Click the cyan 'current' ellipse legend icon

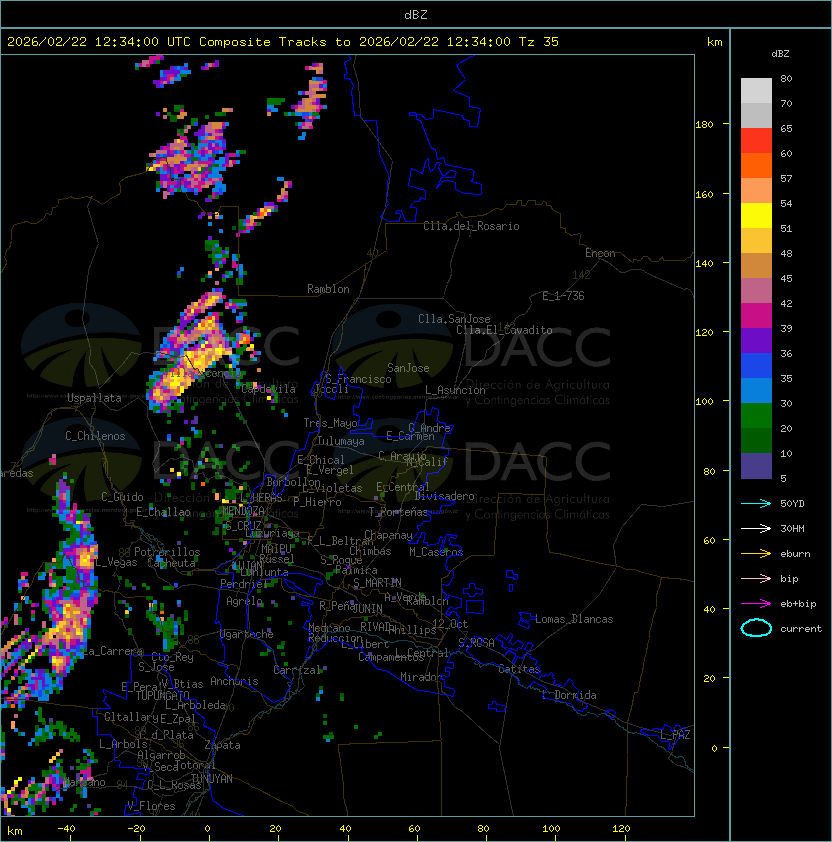[x=756, y=628]
